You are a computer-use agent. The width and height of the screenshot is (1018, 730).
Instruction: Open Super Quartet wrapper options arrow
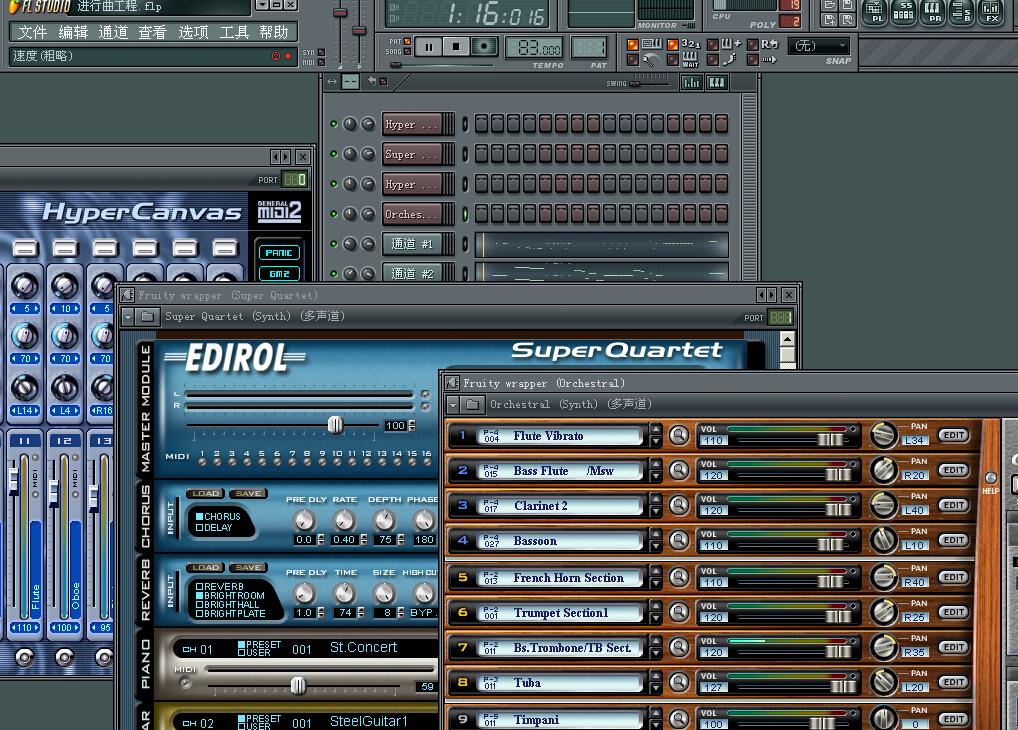pos(128,316)
